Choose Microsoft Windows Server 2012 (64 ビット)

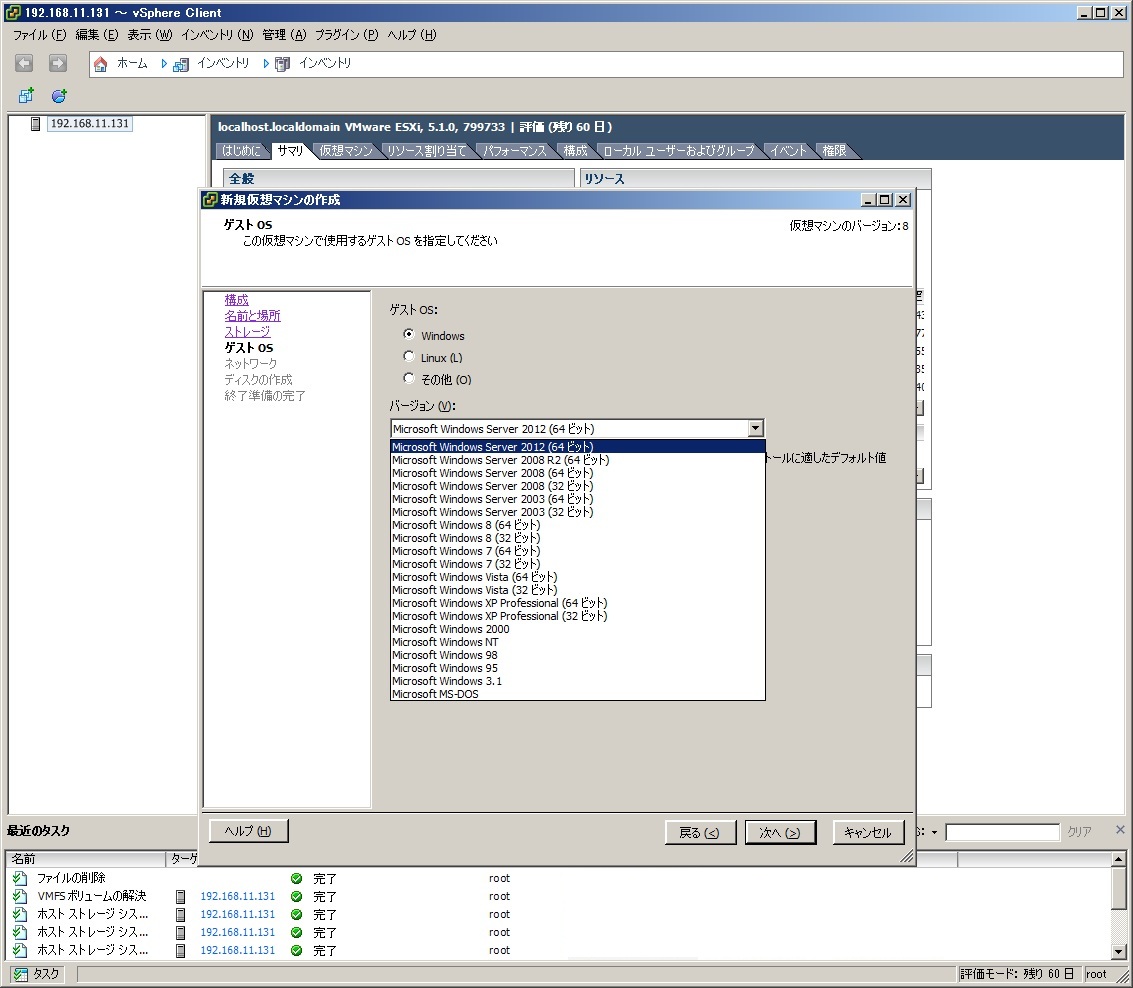coord(577,447)
